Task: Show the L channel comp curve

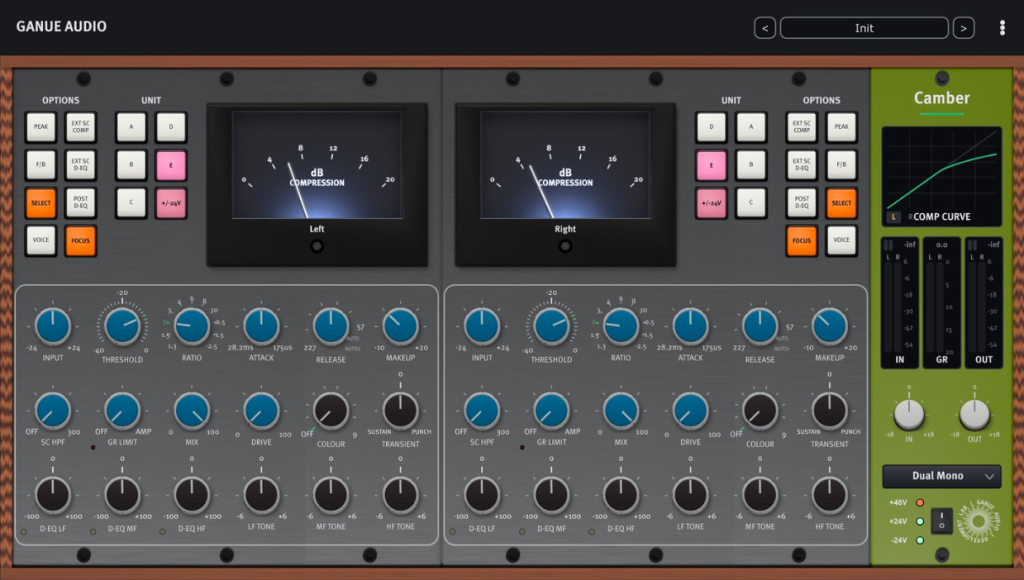Action: coord(893,217)
